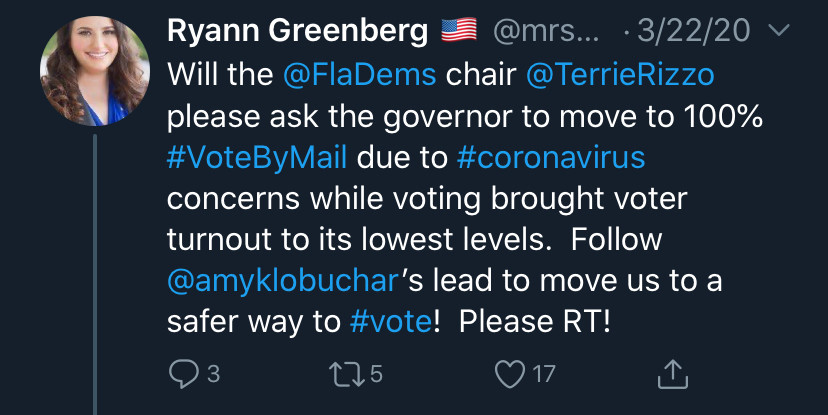
Task: Click the retweet count number 5
Action: (376, 374)
